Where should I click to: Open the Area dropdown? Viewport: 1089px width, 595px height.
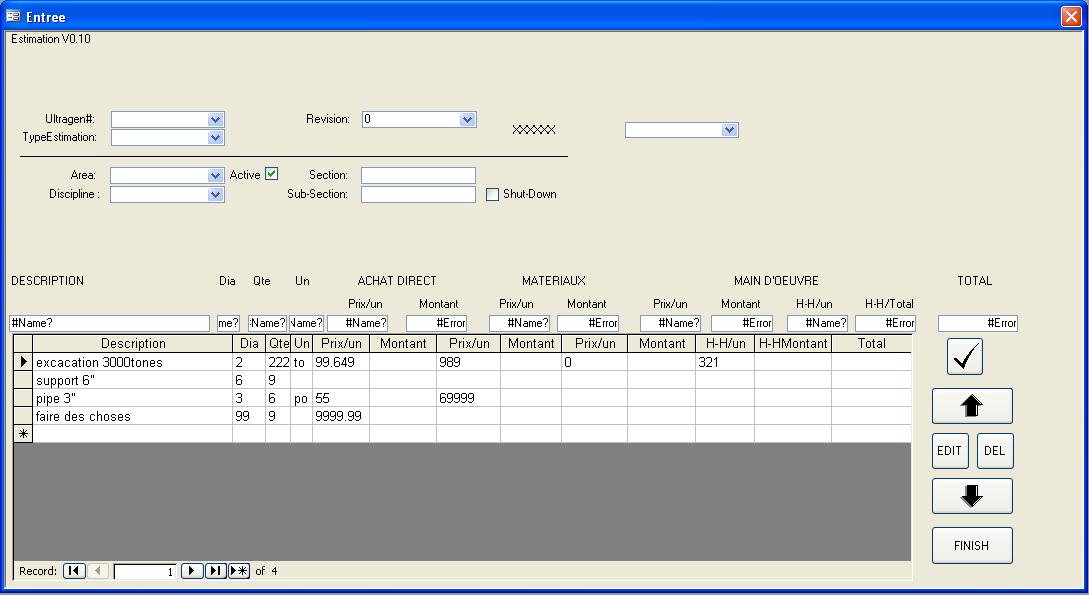215,176
